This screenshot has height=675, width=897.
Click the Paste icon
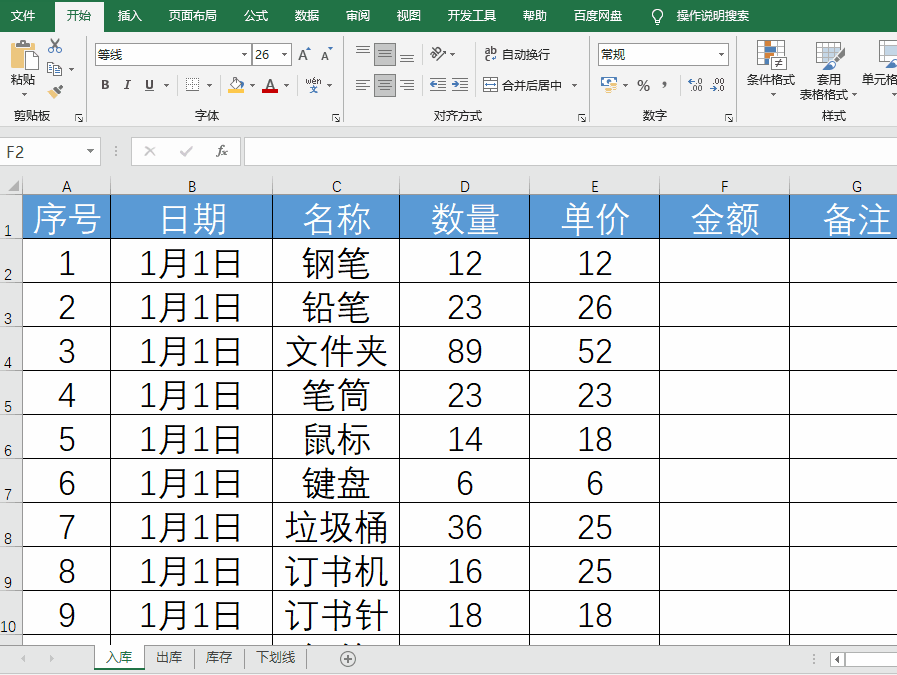point(23,55)
